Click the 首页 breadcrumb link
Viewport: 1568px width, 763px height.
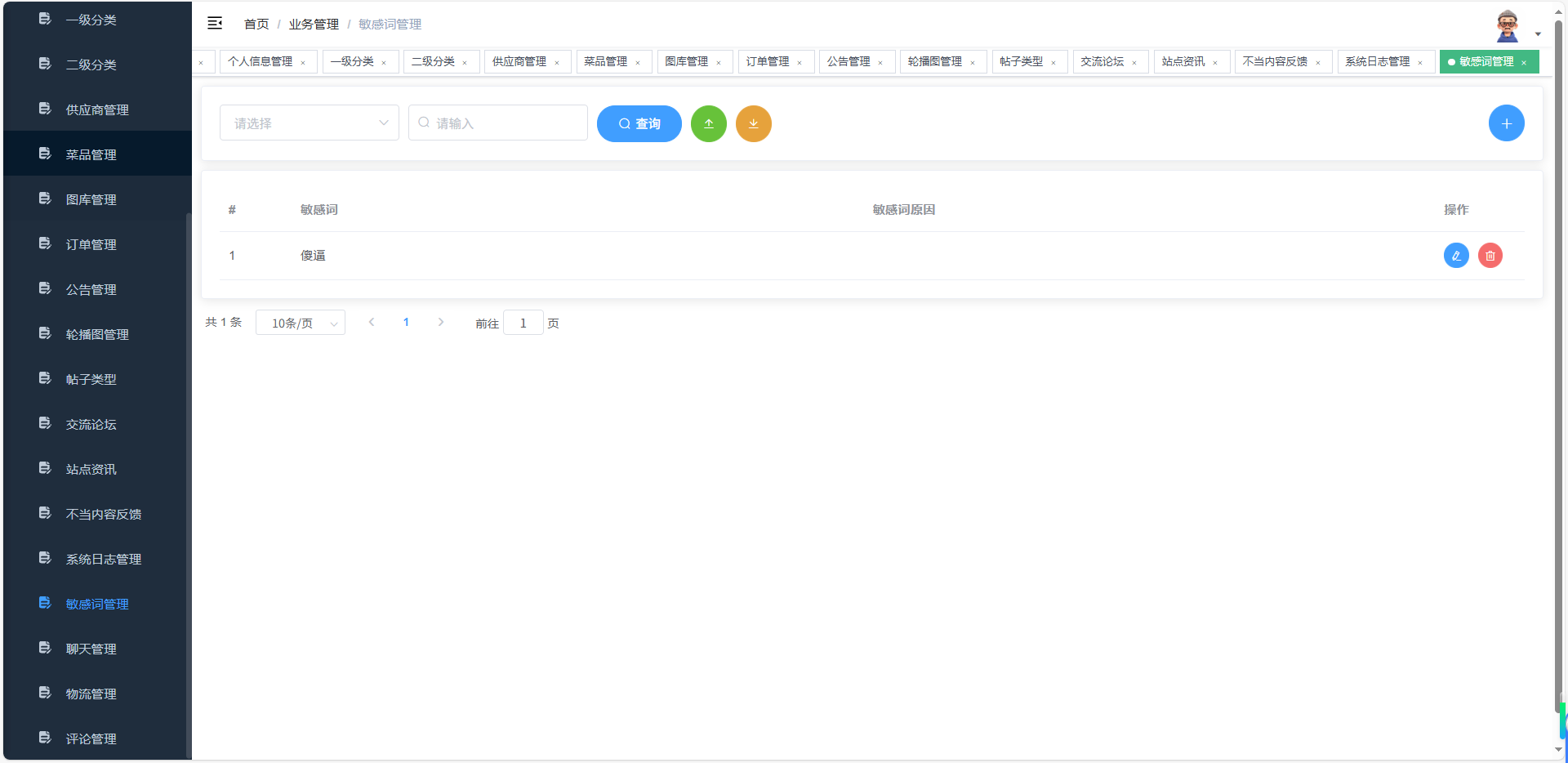(x=256, y=24)
